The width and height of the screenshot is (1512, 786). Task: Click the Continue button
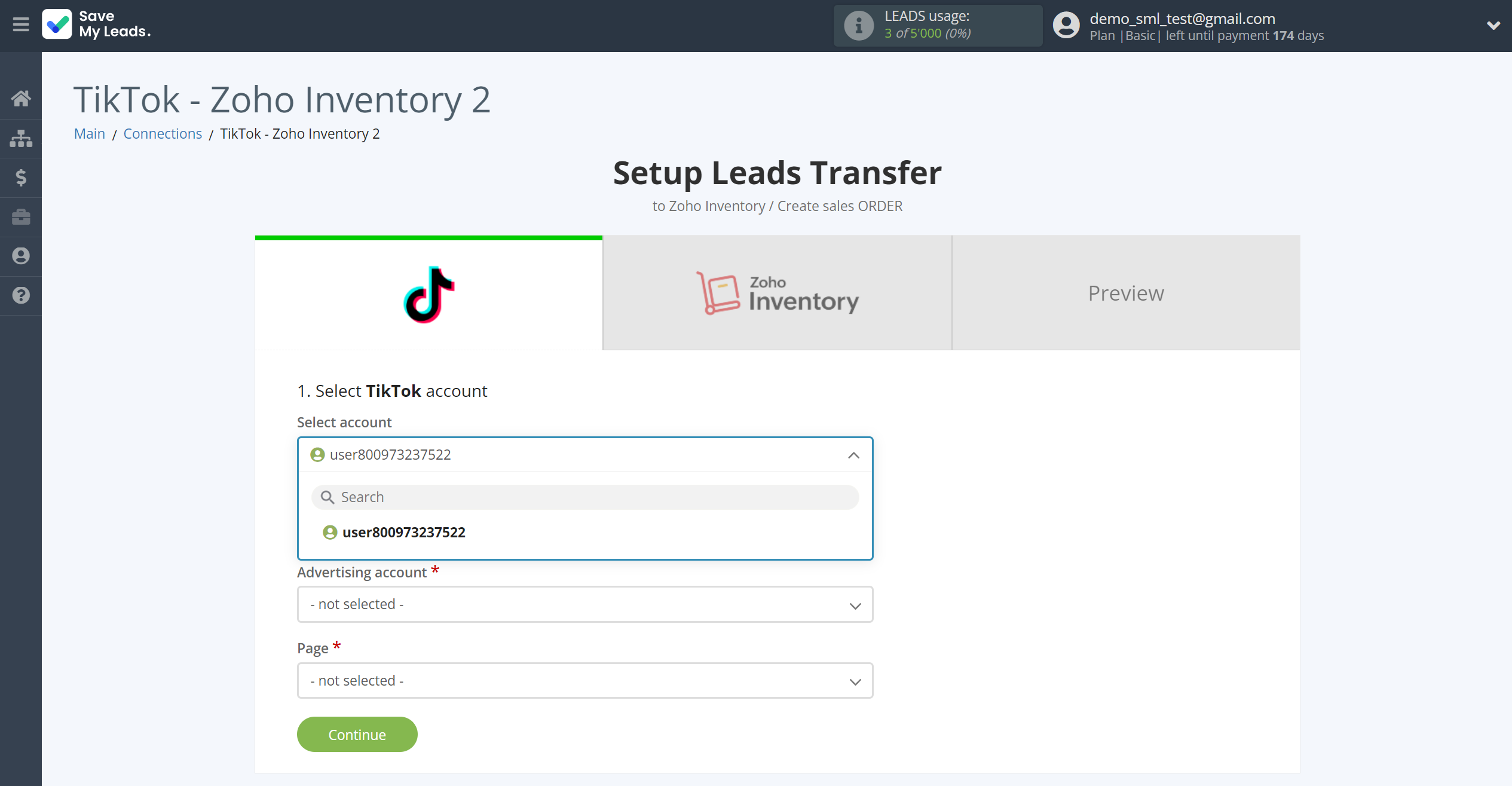click(x=357, y=734)
